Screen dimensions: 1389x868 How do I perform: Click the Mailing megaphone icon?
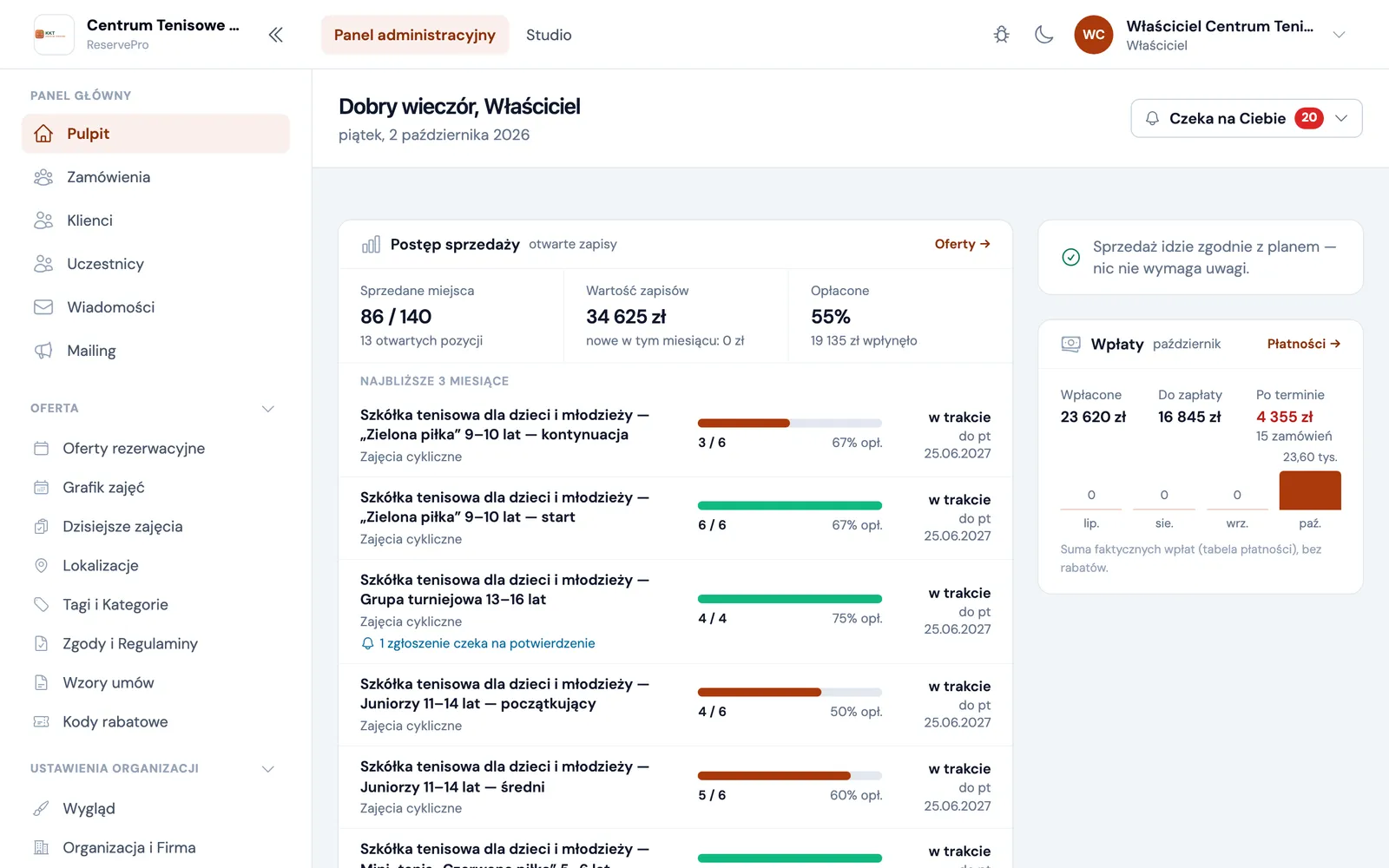click(43, 351)
